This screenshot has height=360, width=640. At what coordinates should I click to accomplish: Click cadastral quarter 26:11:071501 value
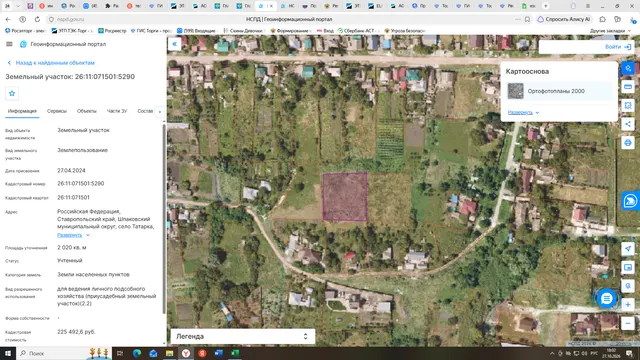[x=73, y=198]
